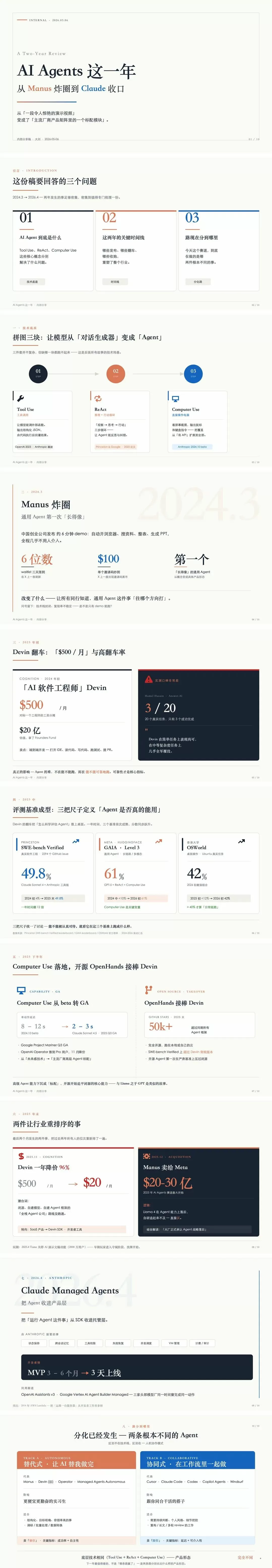272x1568 pixels.
Task: Click the fork icon beside OPEN SOURCE · TAKEOVER
Action: tap(149, 990)
